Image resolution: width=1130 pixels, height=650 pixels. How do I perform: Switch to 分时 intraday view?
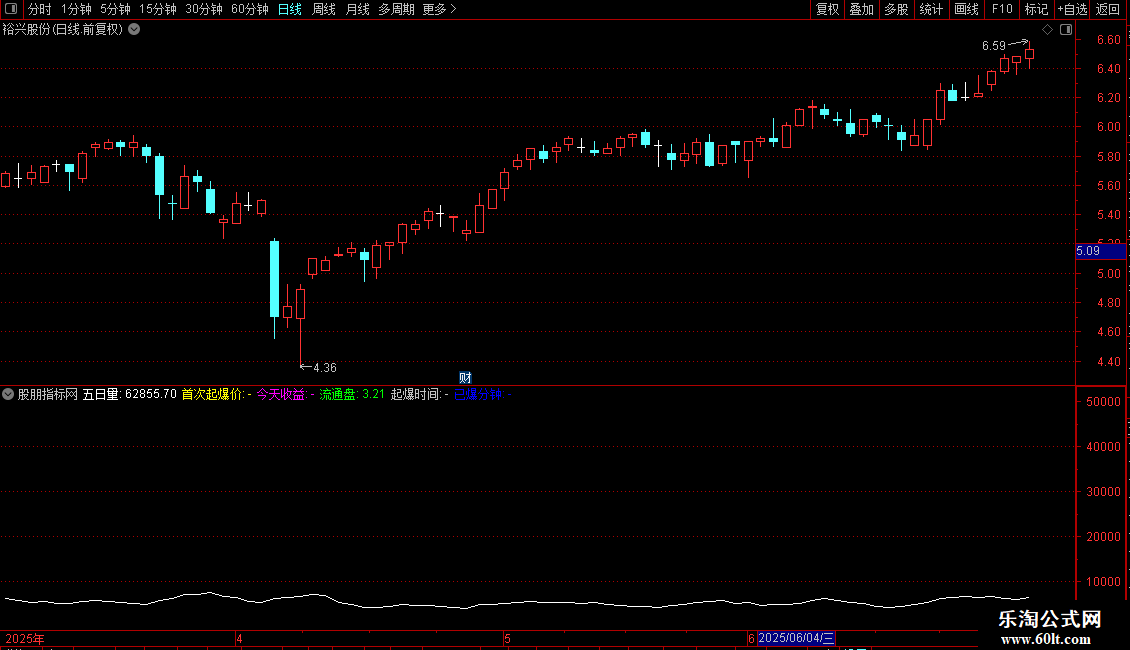coord(40,9)
